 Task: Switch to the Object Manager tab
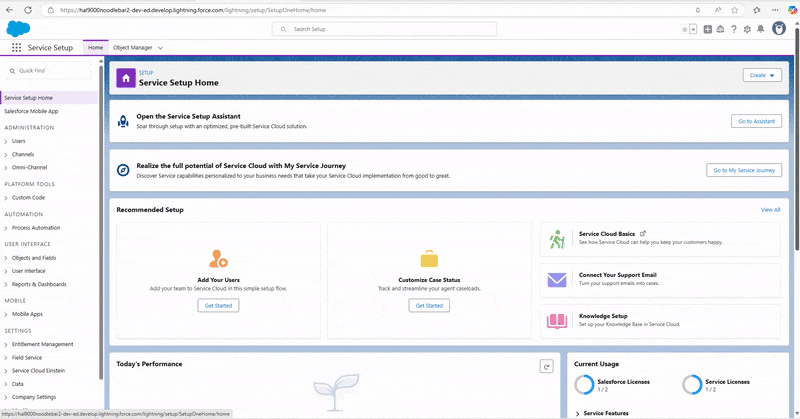[133, 47]
